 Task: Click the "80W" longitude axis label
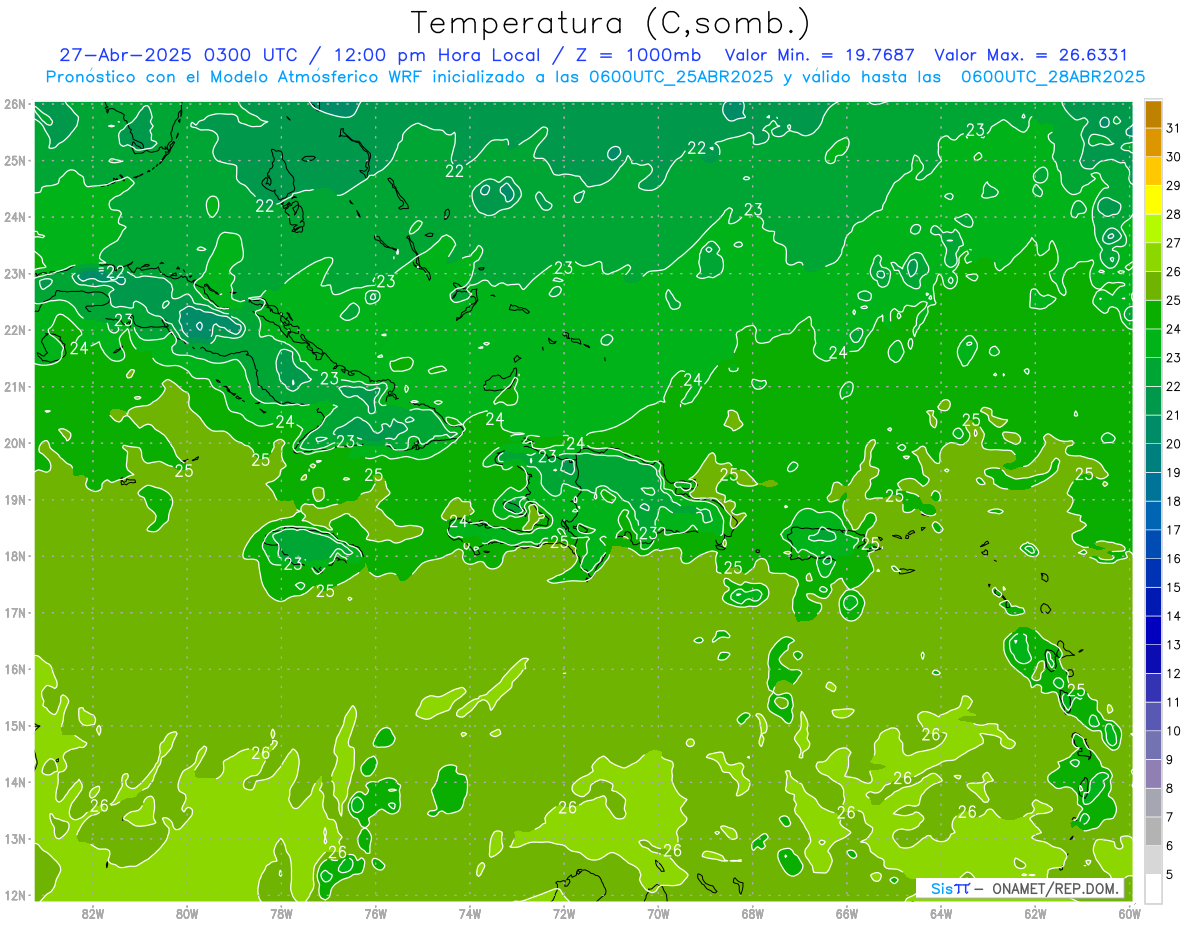coord(187,913)
